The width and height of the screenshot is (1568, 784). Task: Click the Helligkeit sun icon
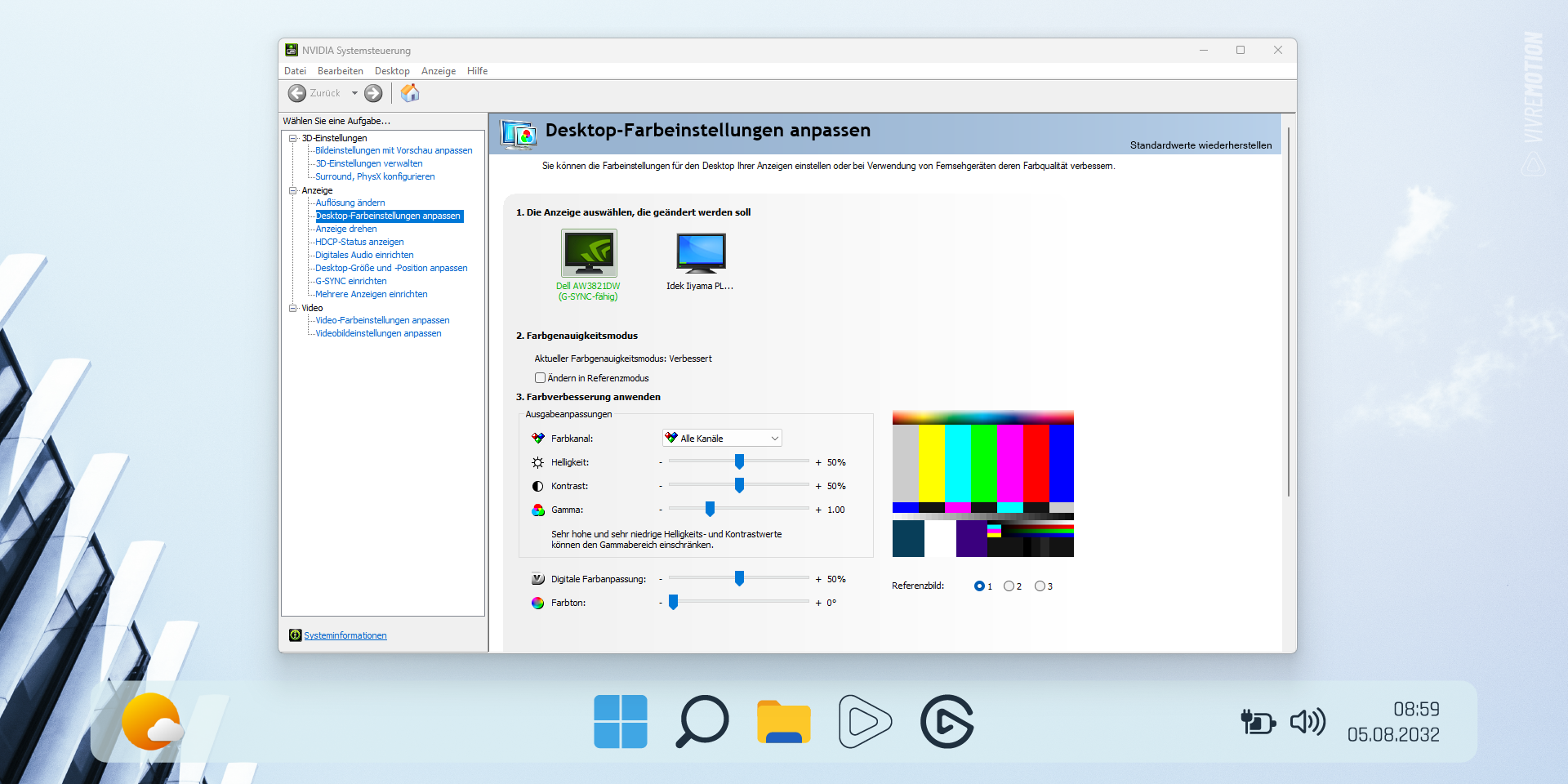tap(537, 462)
